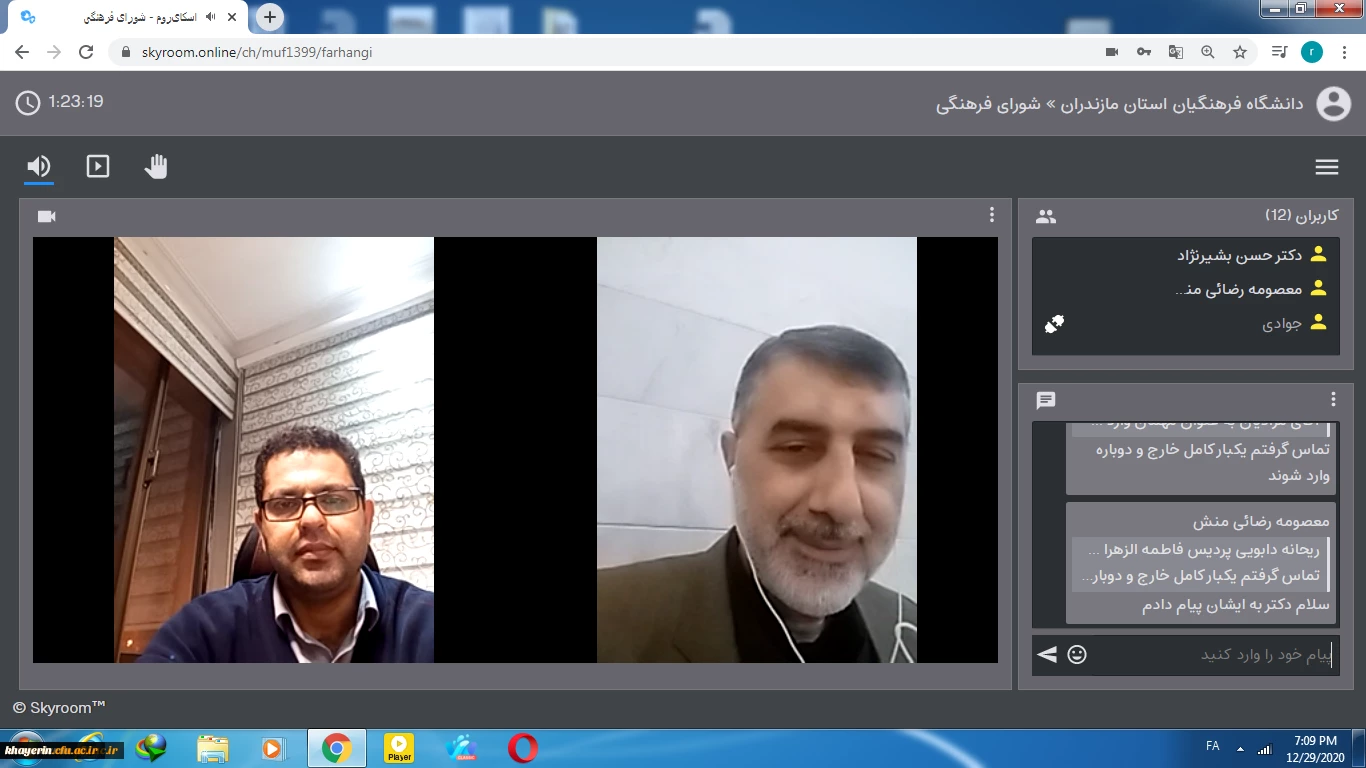Open the emoji picker in chat
1366x768 pixels.
(1077, 655)
